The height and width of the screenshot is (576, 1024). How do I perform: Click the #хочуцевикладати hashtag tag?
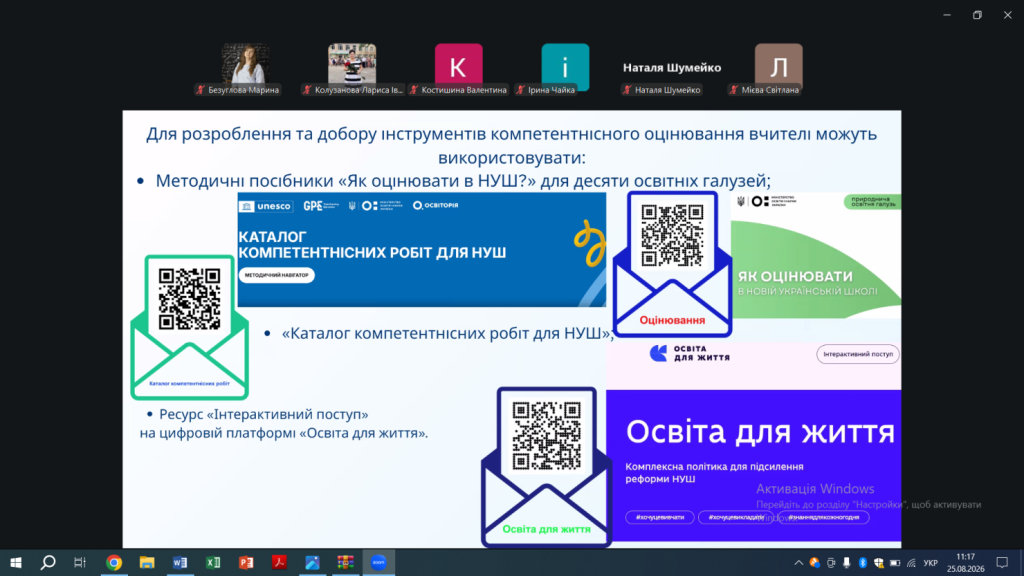tap(735, 517)
